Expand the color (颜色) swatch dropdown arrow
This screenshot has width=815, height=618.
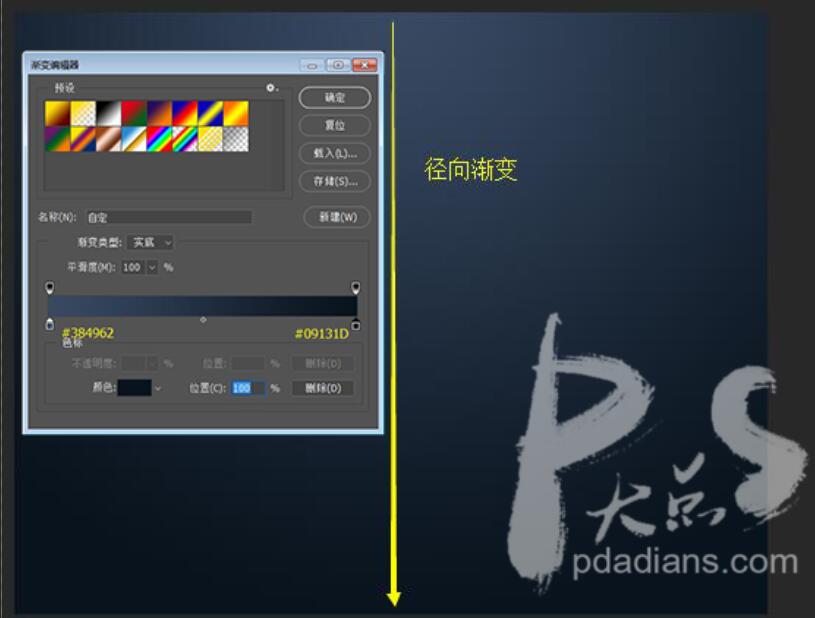(157, 388)
